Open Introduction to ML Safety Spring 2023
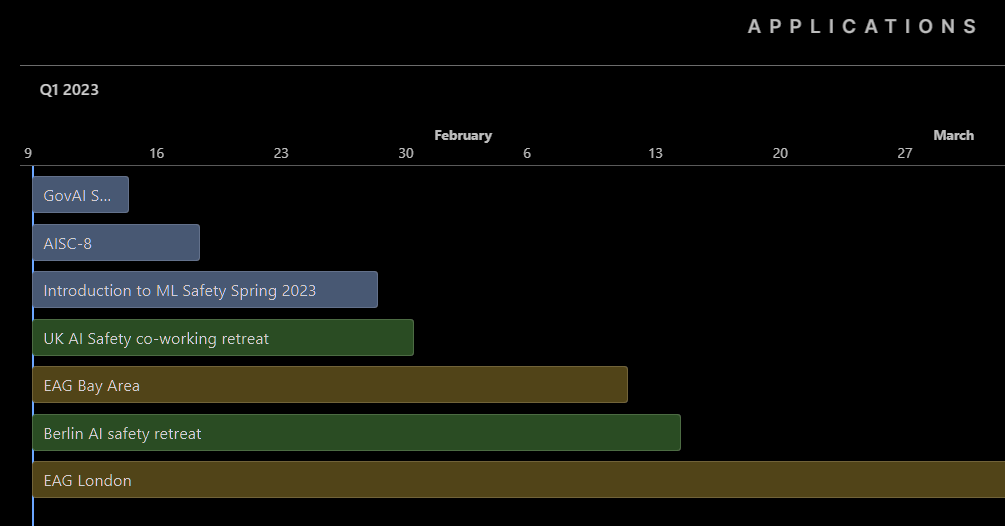Viewport: 1005px width, 526px height. 204,290
